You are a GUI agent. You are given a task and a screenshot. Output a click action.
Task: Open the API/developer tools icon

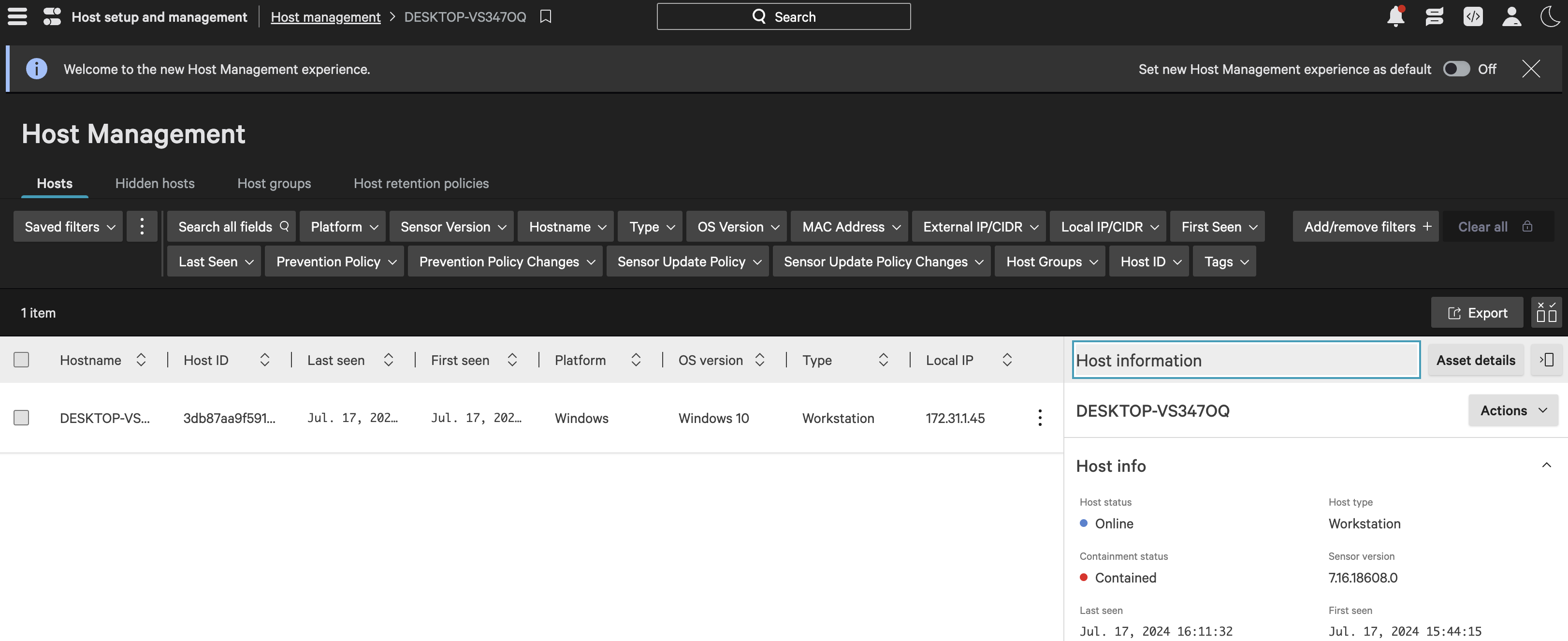tap(1474, 16)
